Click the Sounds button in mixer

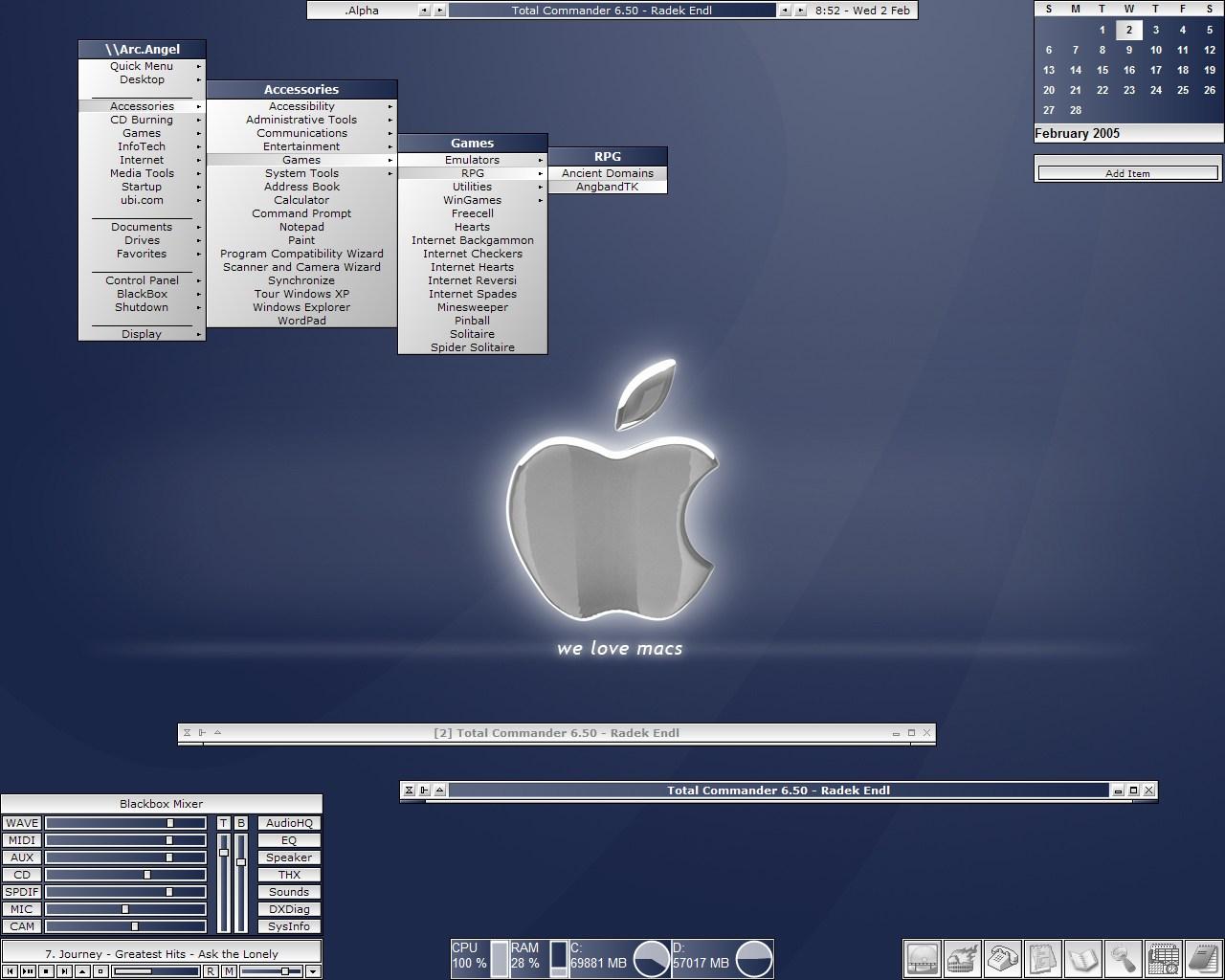(289, 892)
